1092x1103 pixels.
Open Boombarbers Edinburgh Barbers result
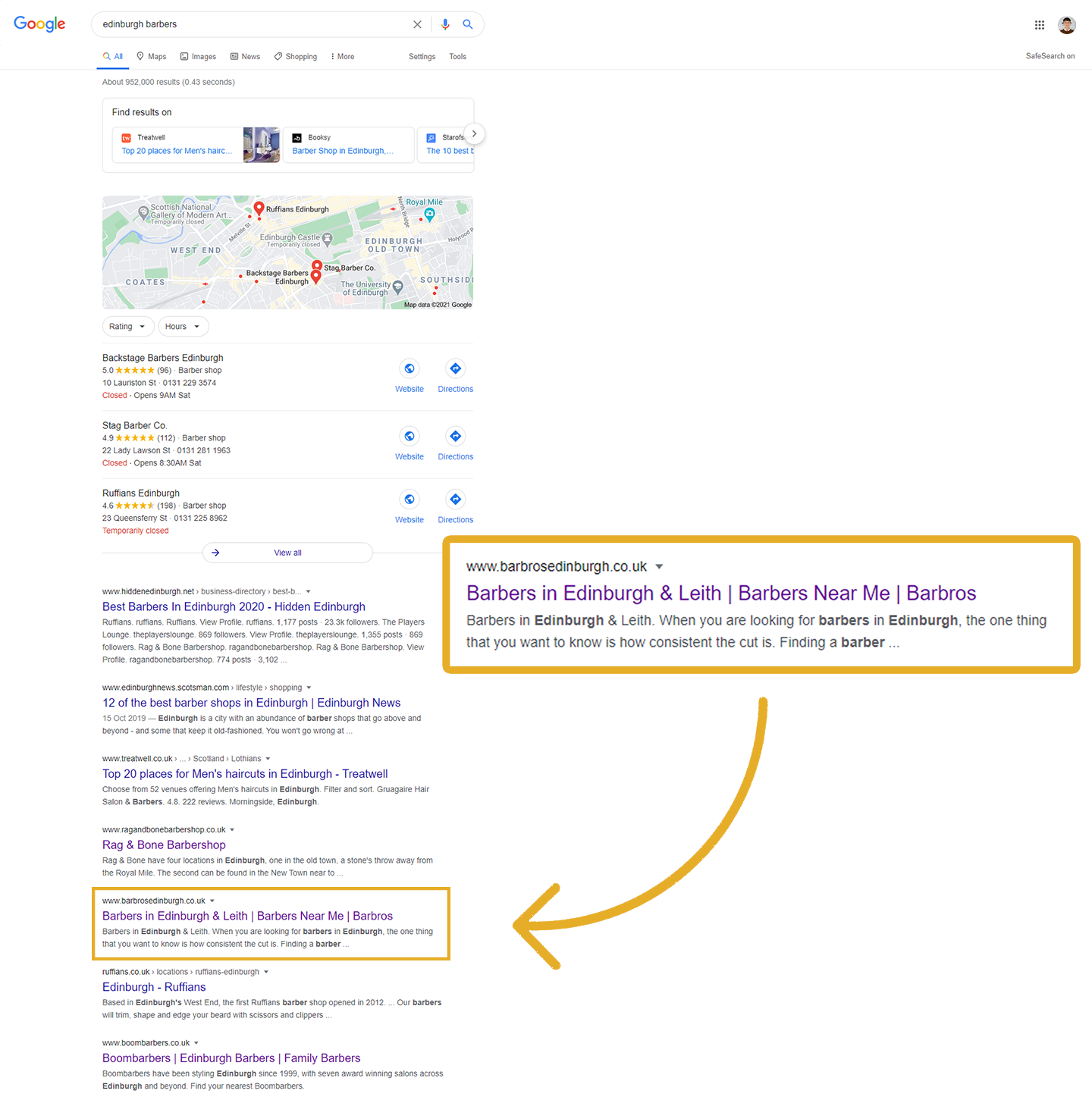click(231, 1058)
